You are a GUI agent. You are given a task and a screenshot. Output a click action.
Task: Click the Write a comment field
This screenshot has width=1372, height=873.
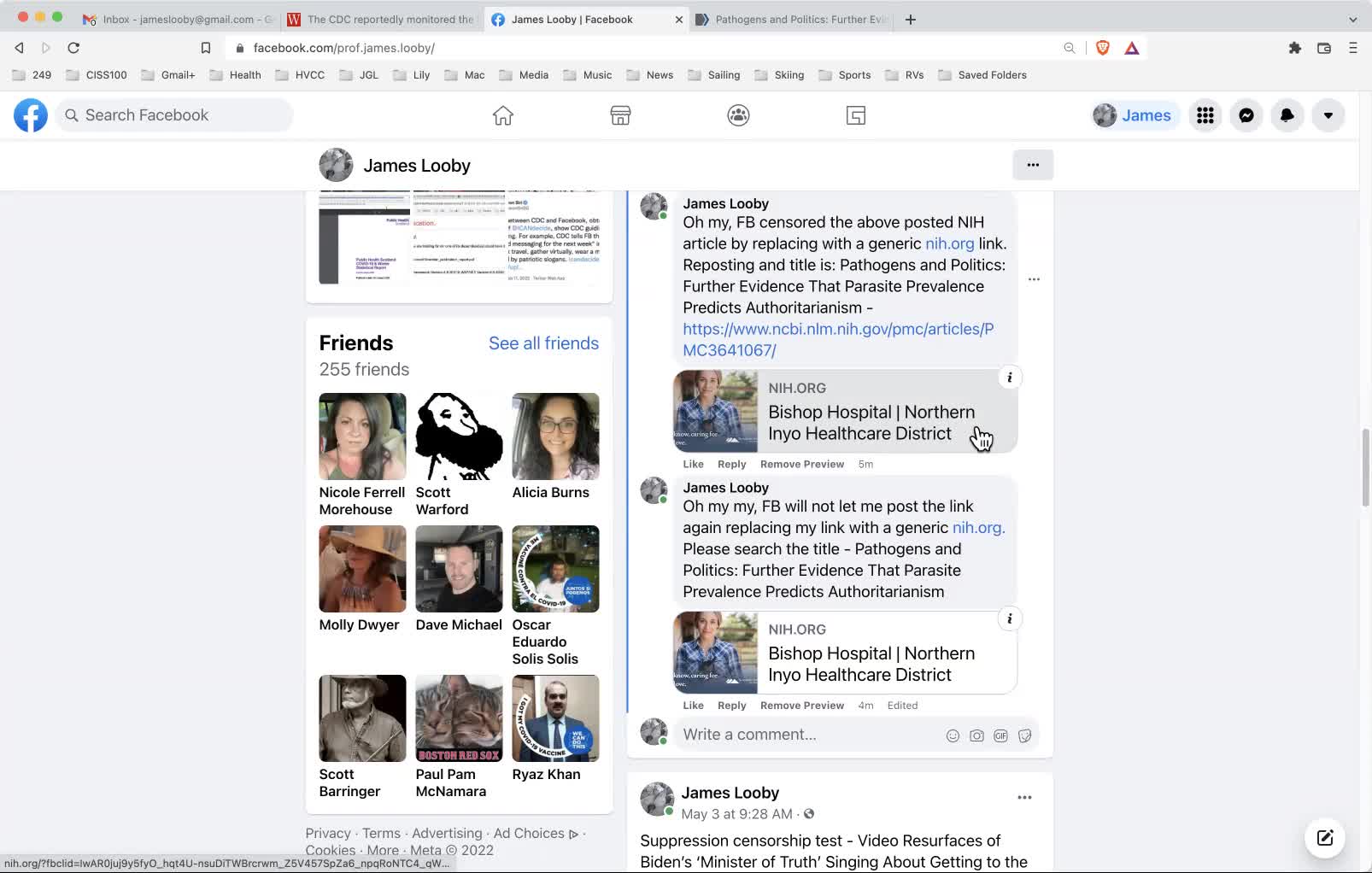(x=807, y=735)
